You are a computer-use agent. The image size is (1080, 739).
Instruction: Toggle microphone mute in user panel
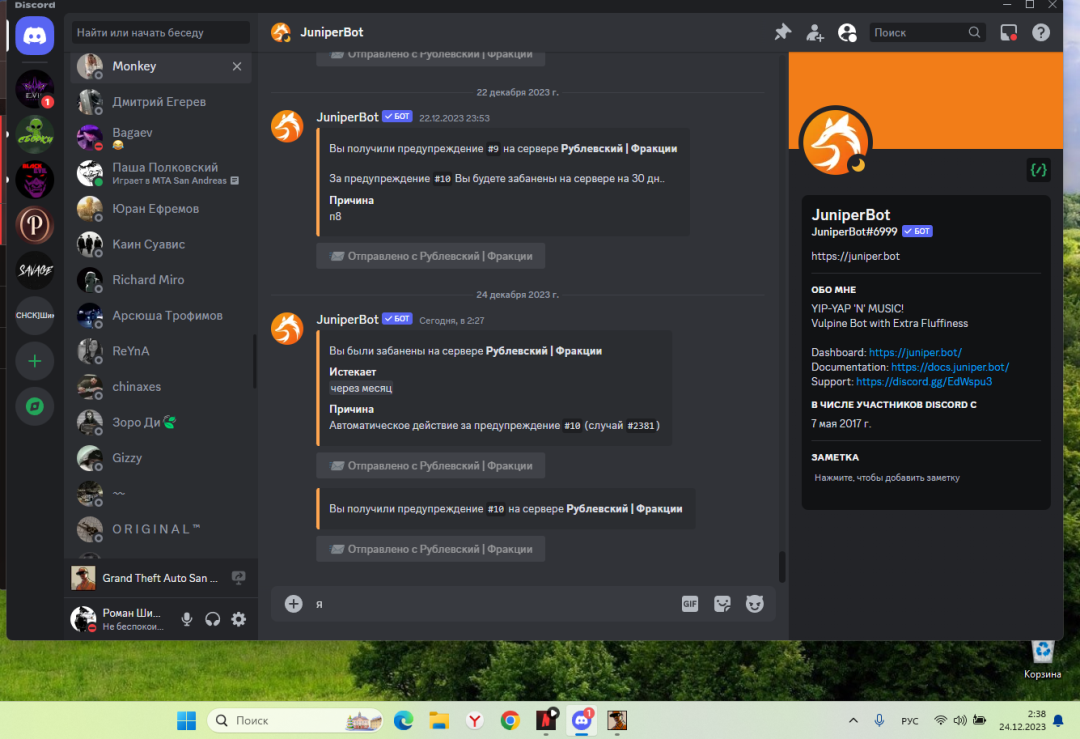pos(186,619)
